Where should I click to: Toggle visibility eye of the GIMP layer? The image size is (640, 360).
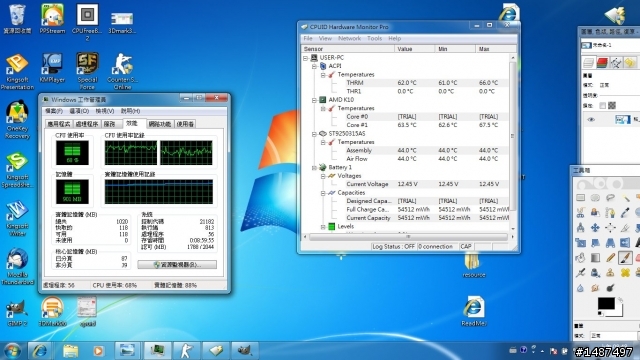click(x=591, y=120)
